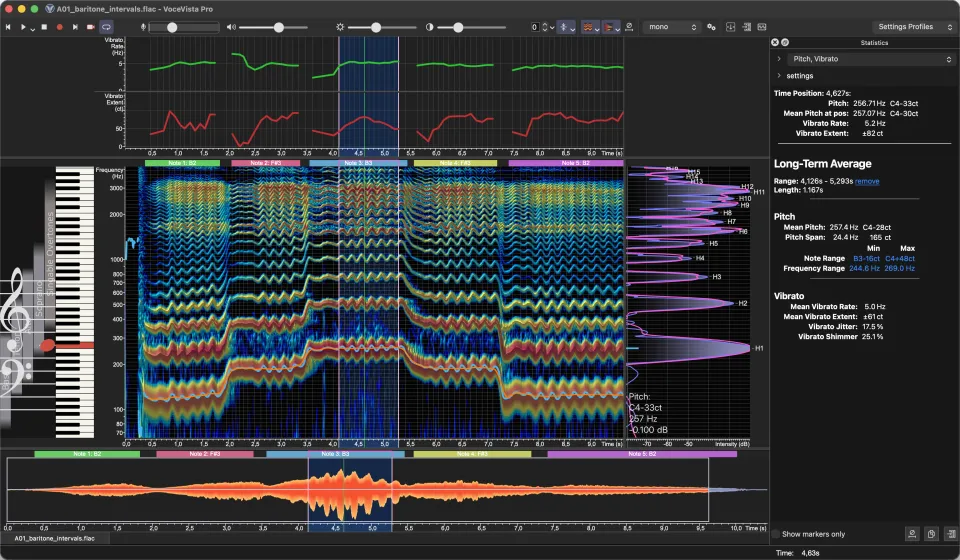This screenshot has height=560, width=960.
Task: Select the Note 4: F#3 marker above spectrogram
Action: pyautogui.click(x=456, y=163)
